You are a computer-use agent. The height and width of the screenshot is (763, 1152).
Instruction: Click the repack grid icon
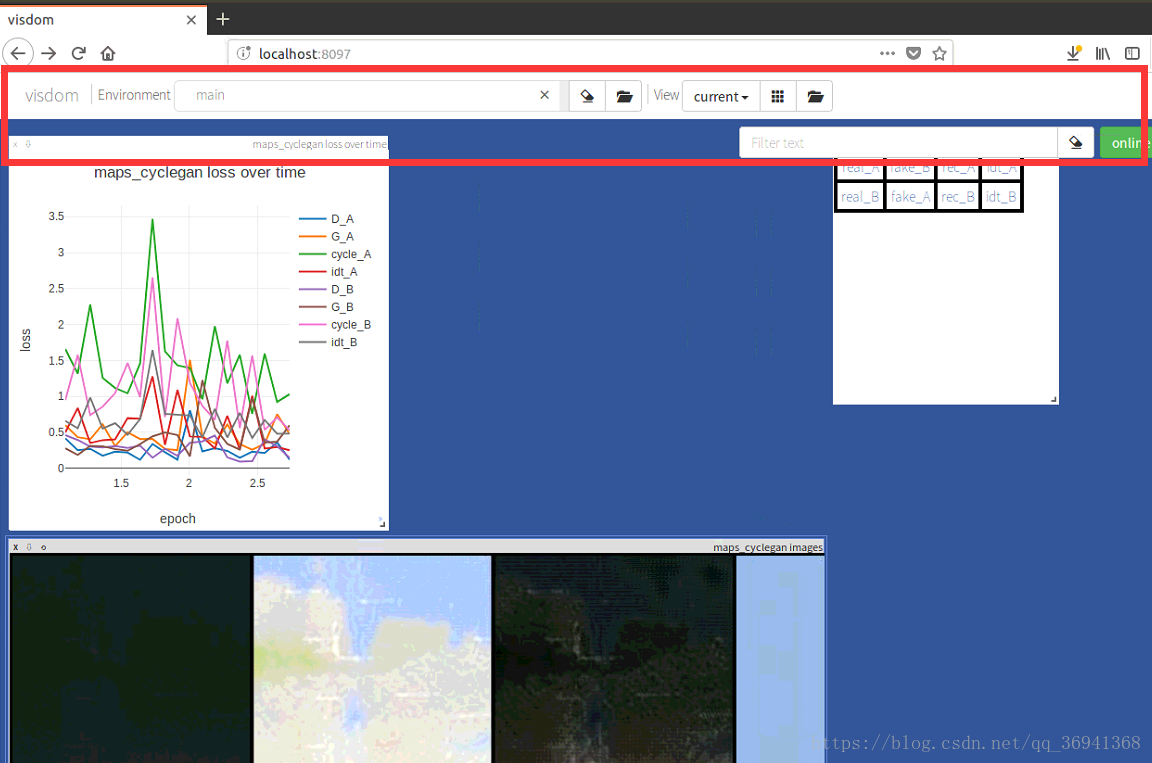(x=777, y=96)
